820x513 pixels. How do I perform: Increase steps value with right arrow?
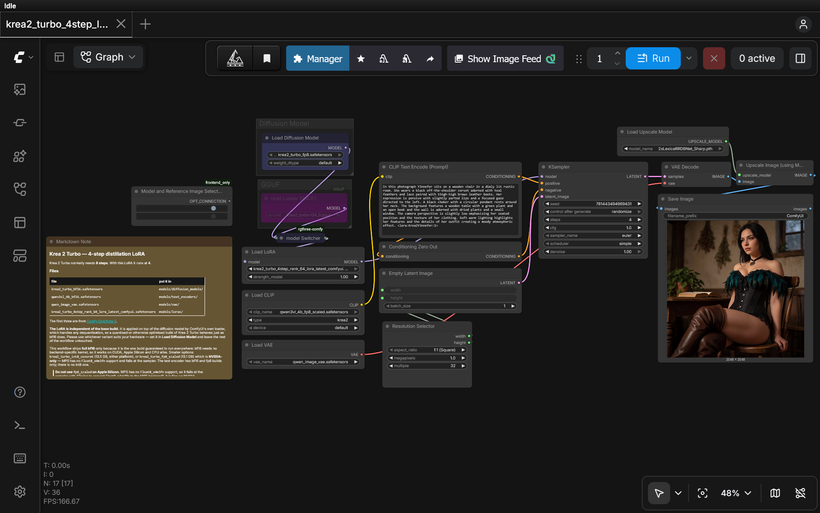click(639, 220)
